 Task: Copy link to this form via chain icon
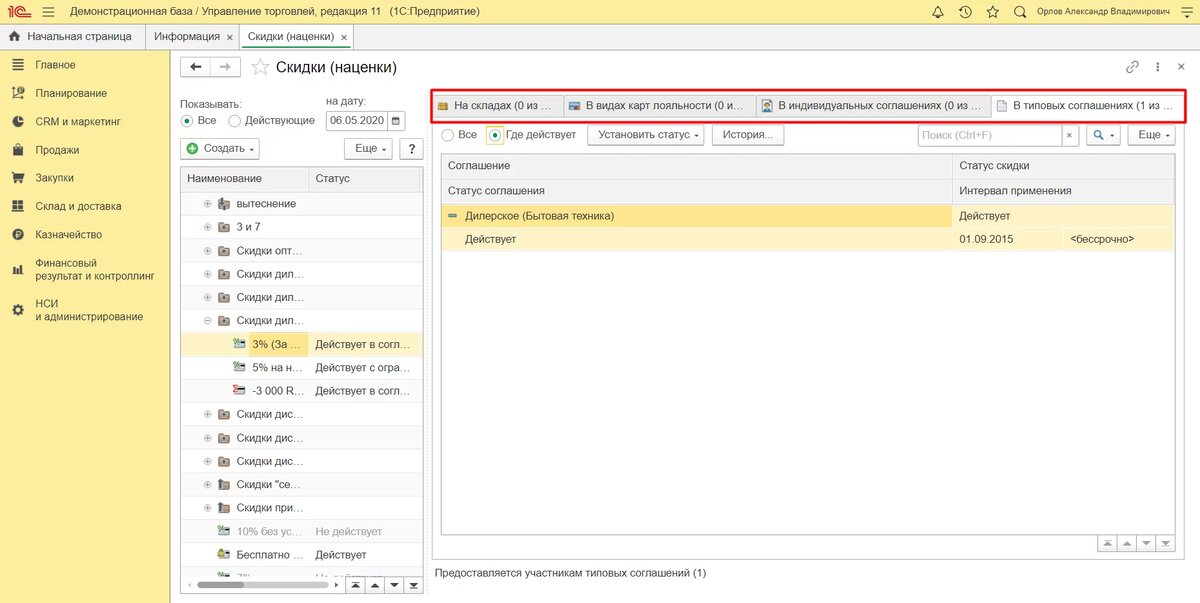(x=1133, y=67)
